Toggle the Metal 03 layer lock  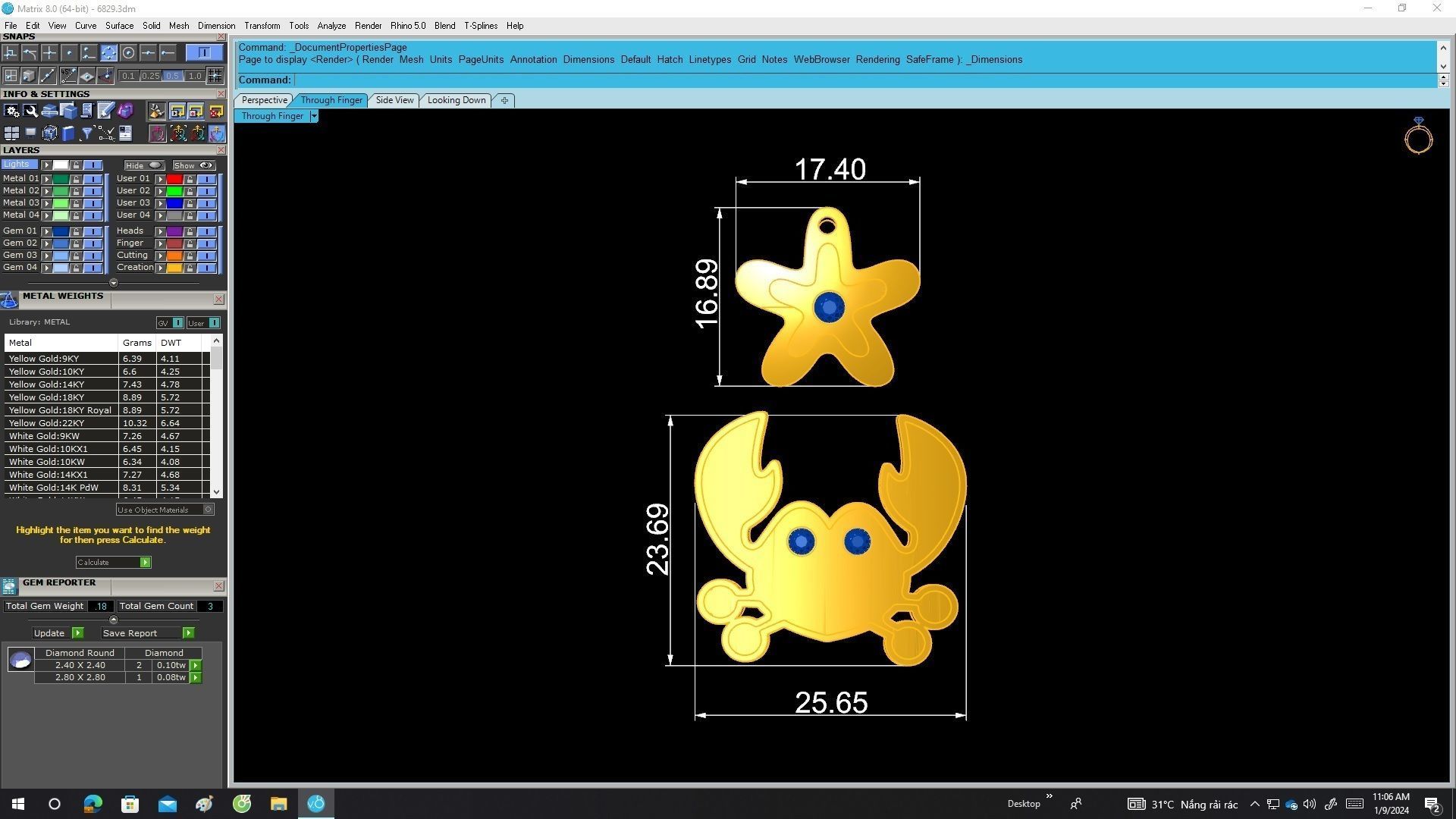point(76,203)
